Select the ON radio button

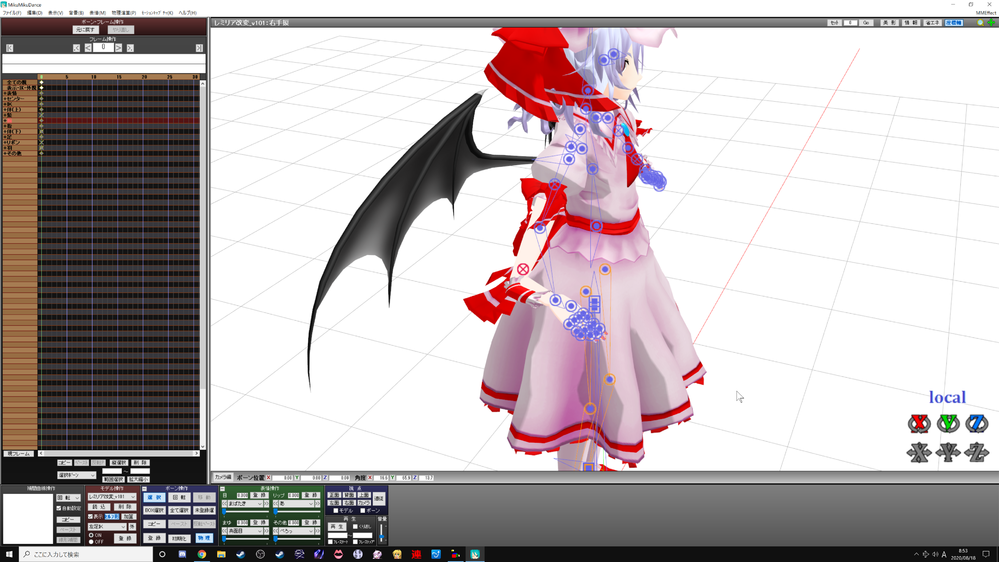point(91,535)
